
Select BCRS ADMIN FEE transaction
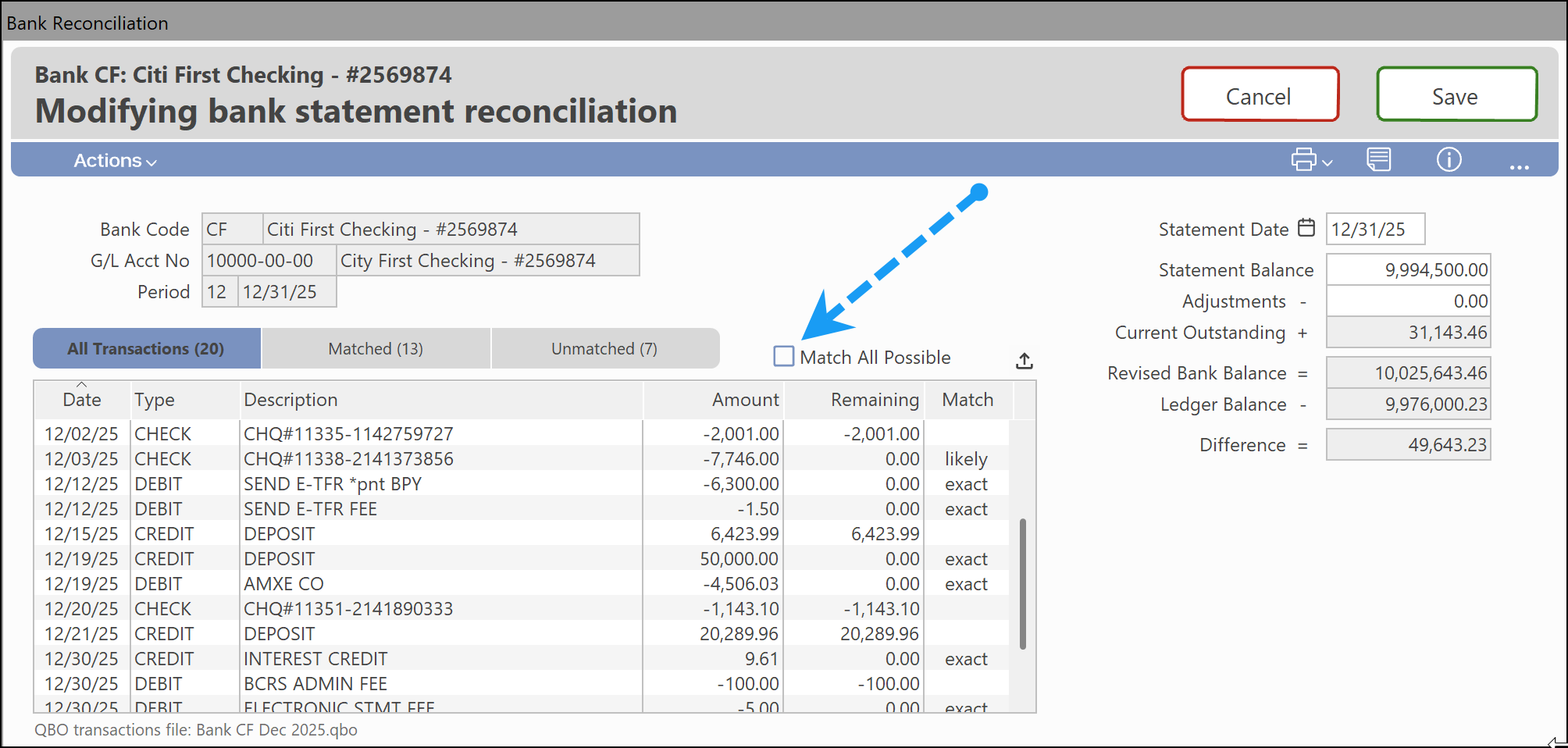522,683
